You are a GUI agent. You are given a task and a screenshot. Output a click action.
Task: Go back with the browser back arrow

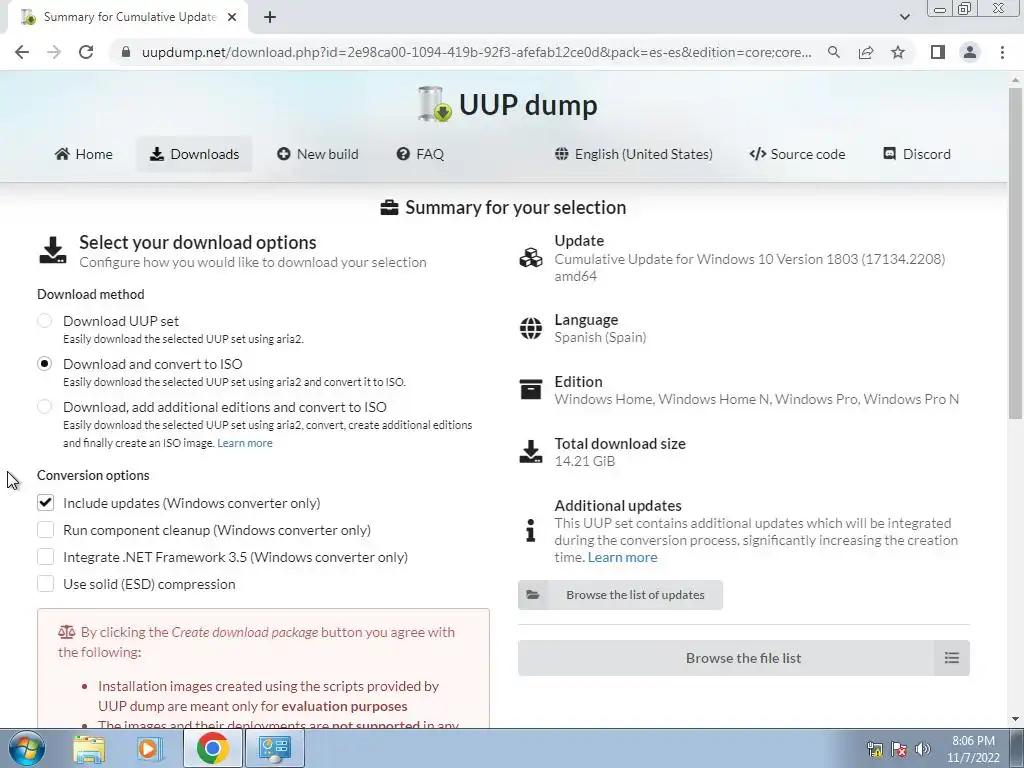point(22,52)
